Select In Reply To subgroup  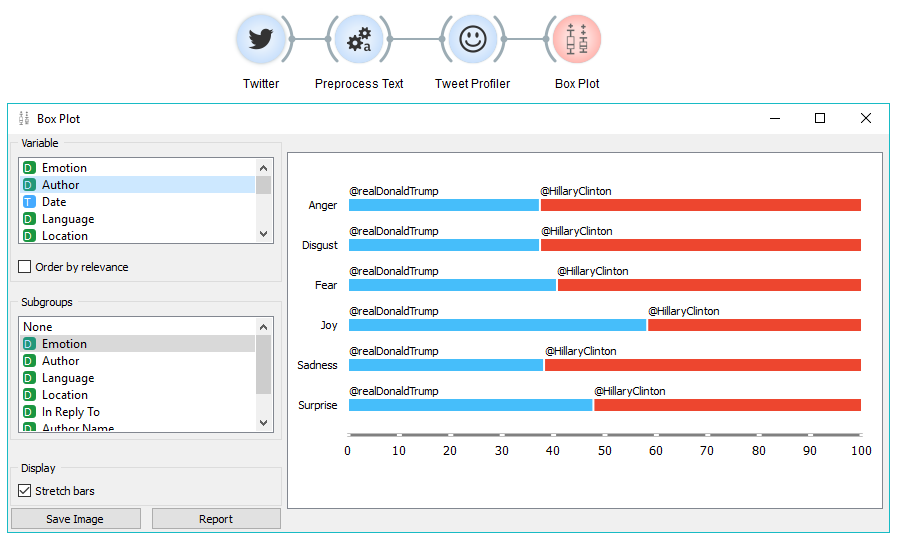pos(70,412)
